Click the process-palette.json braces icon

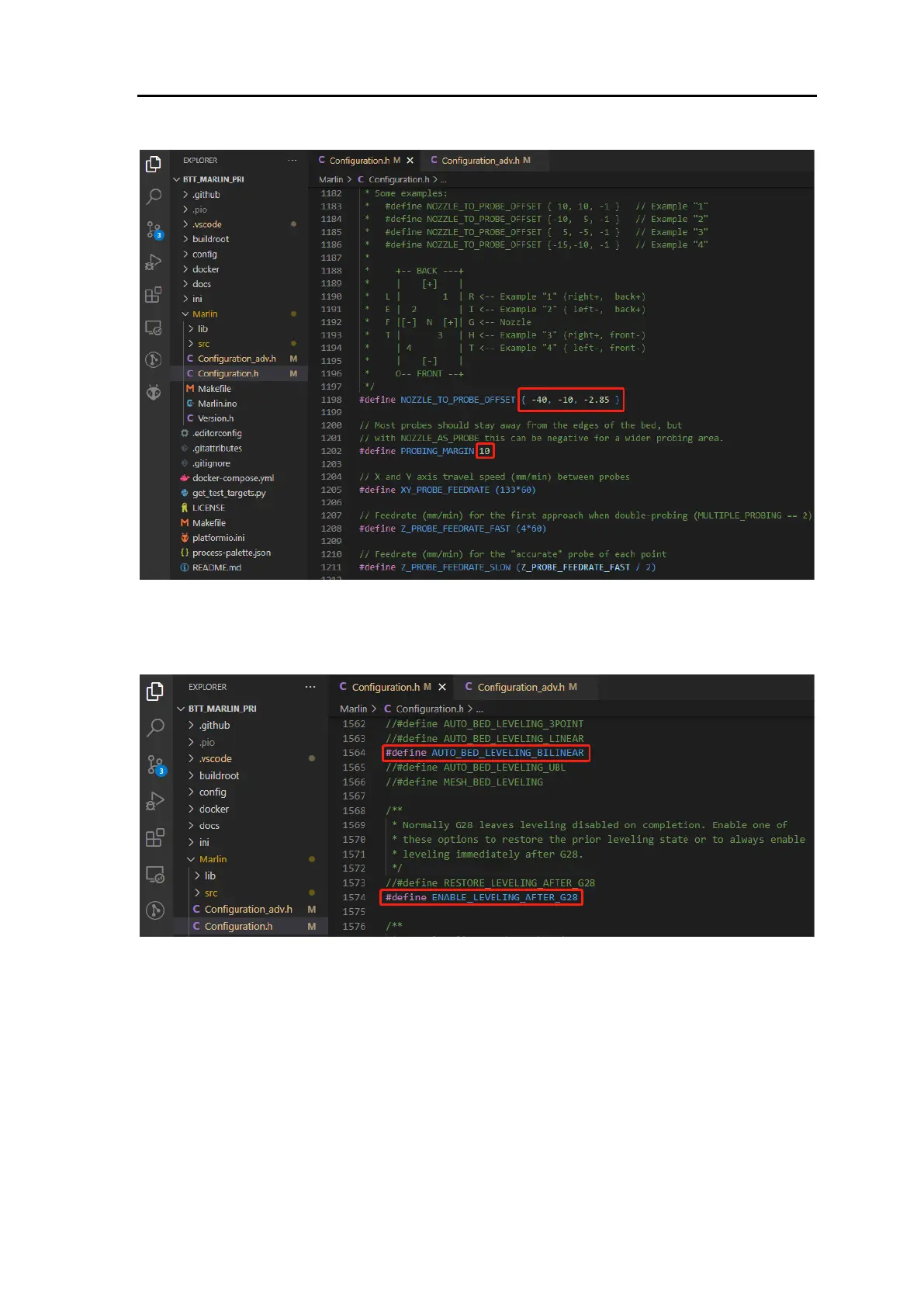tap(185, 553)
